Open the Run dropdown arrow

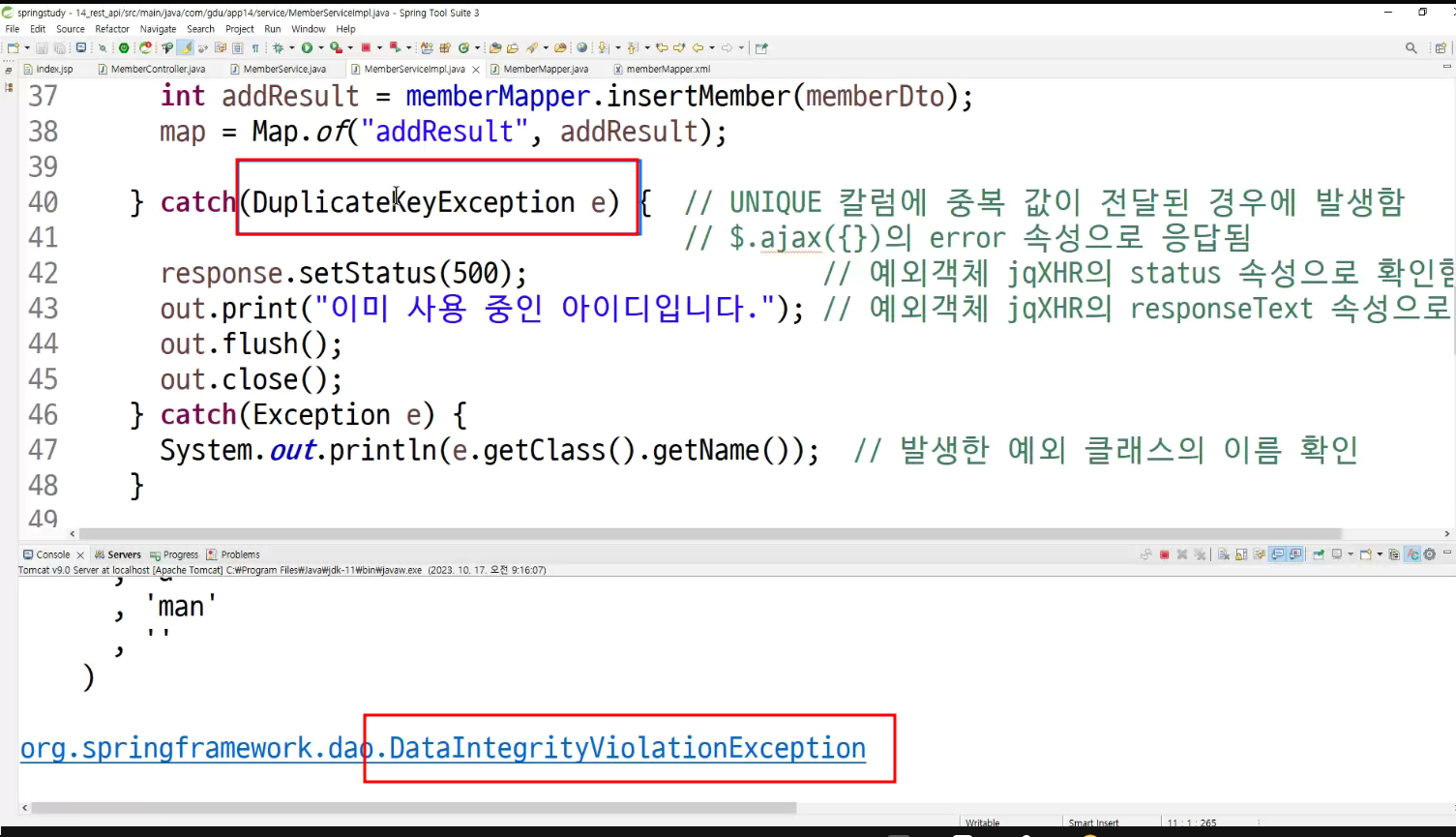tap(321, 47)
